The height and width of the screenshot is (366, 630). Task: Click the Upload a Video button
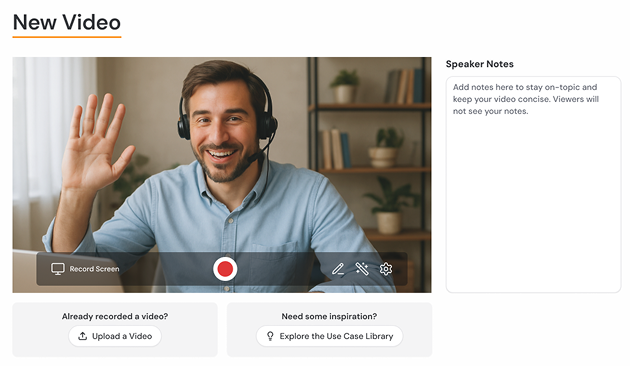coord(115,336)
